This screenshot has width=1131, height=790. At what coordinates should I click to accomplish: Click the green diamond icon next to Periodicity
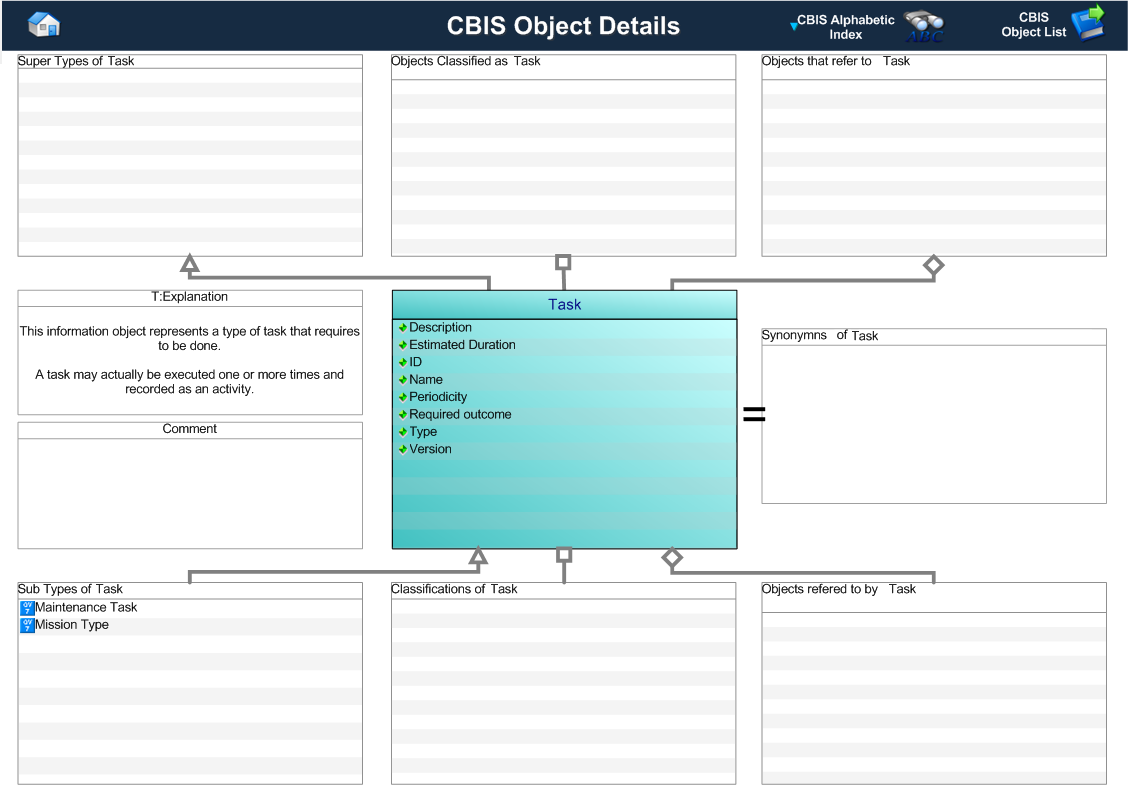click(402, 397)
